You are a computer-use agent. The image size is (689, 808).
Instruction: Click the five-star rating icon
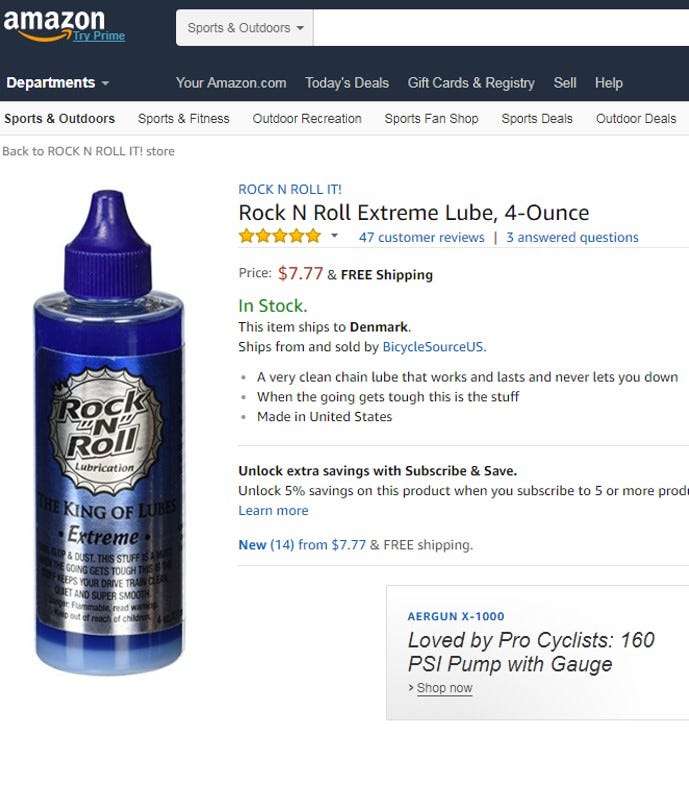[x=279, y=237]
